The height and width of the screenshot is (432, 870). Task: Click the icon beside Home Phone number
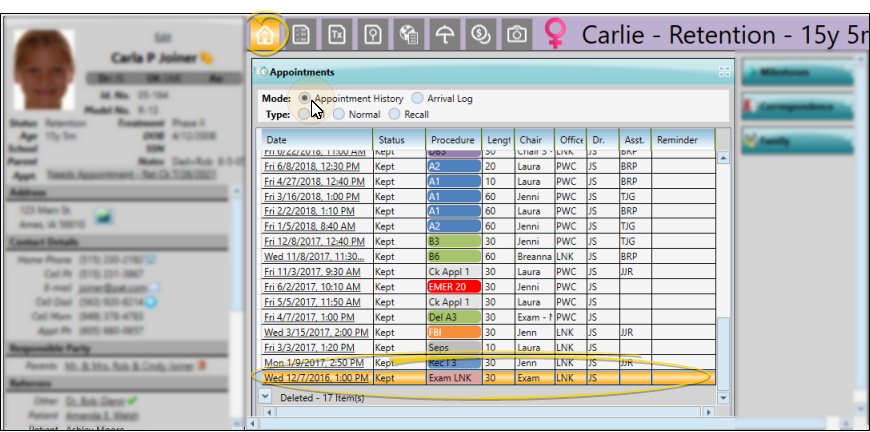click(x=150, y=260)
